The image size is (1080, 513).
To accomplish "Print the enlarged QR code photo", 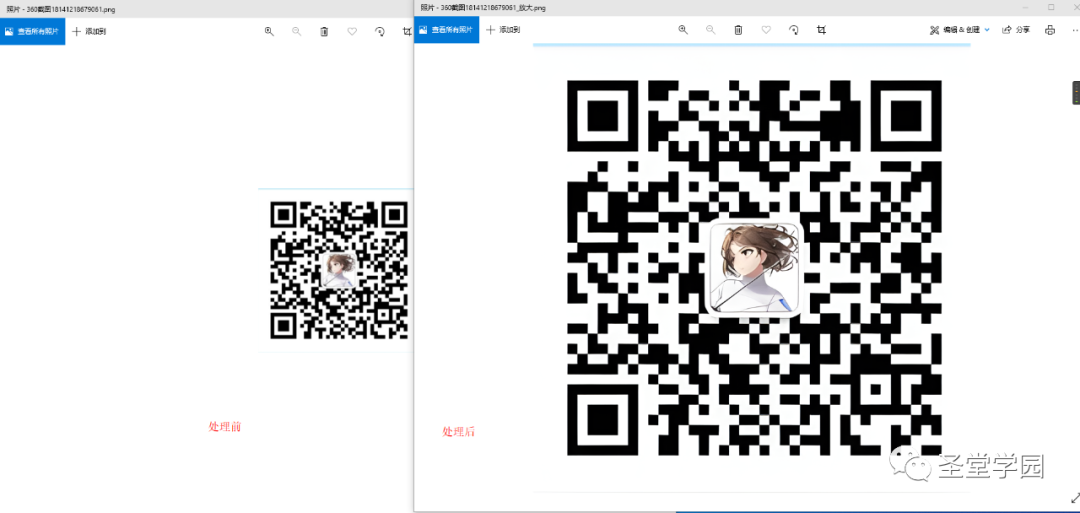I will click(1050, 30).
